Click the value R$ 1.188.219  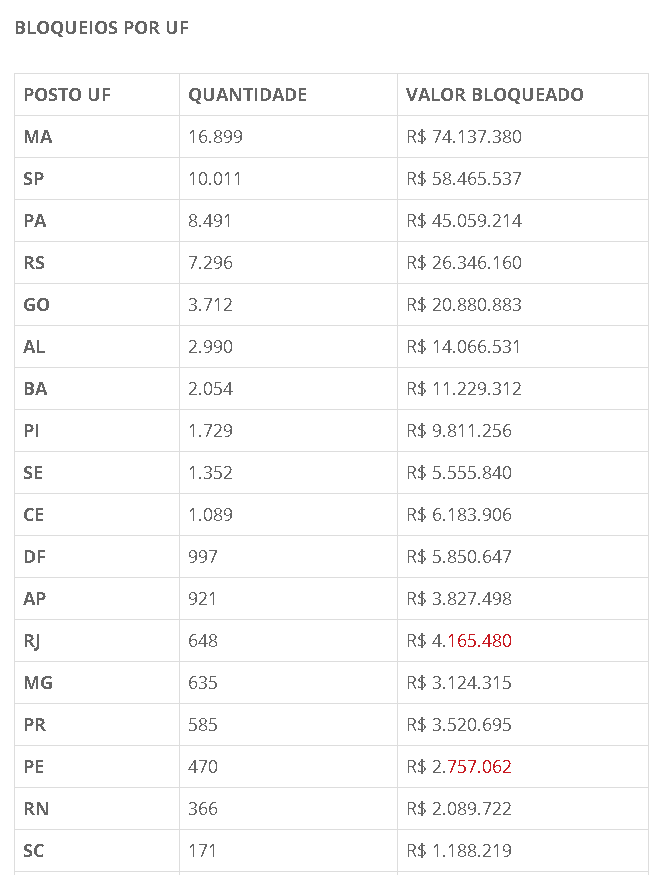point(459,851)
